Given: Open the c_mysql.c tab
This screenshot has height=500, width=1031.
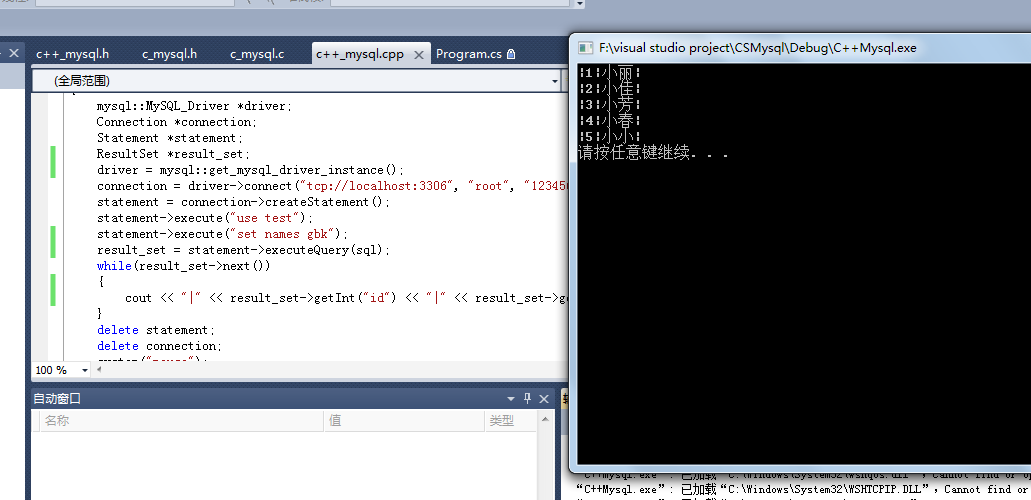Looking at the screenshot, I should [x=257, y=54].
